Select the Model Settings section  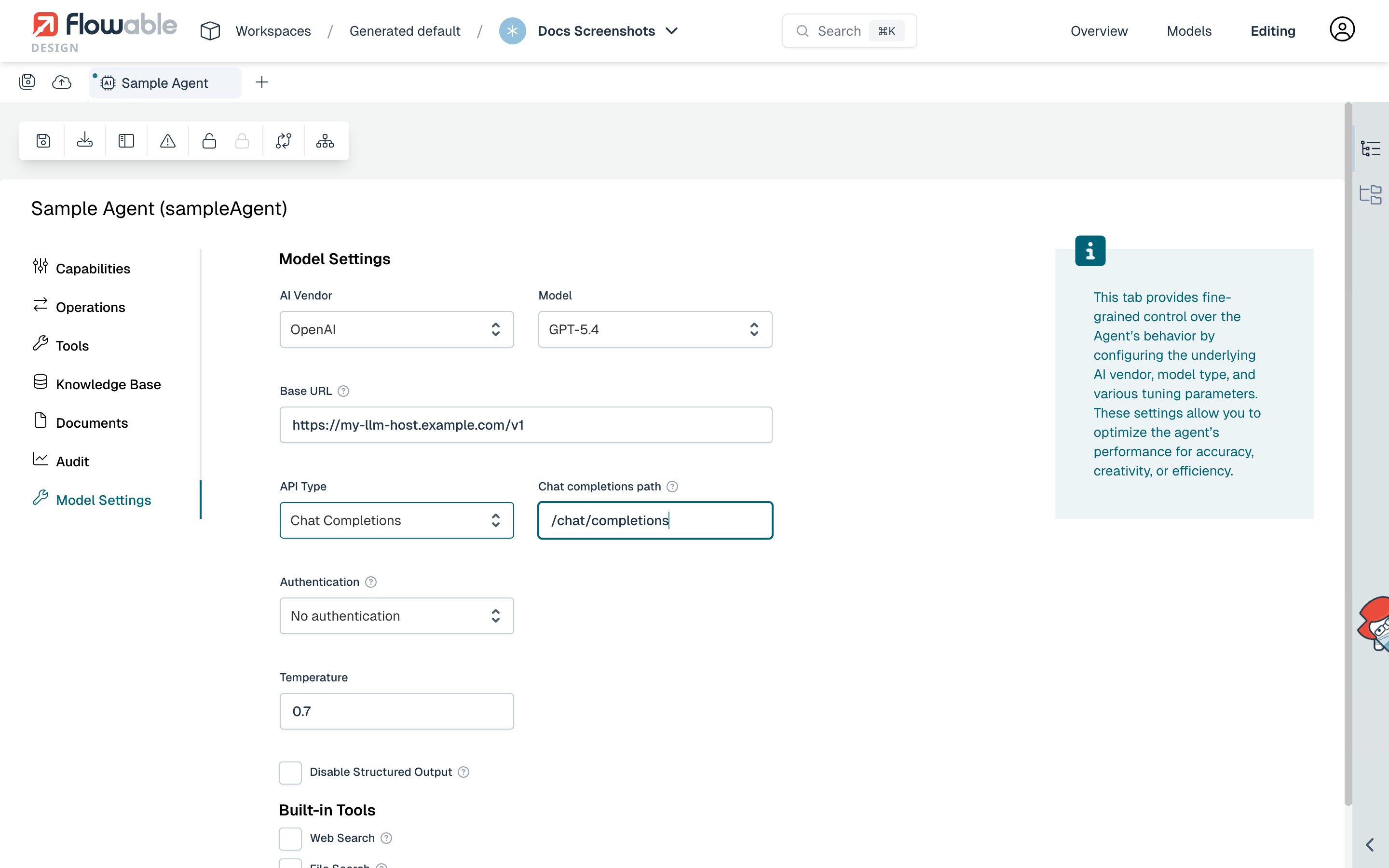pyautogui.click(x=92, y=500)
